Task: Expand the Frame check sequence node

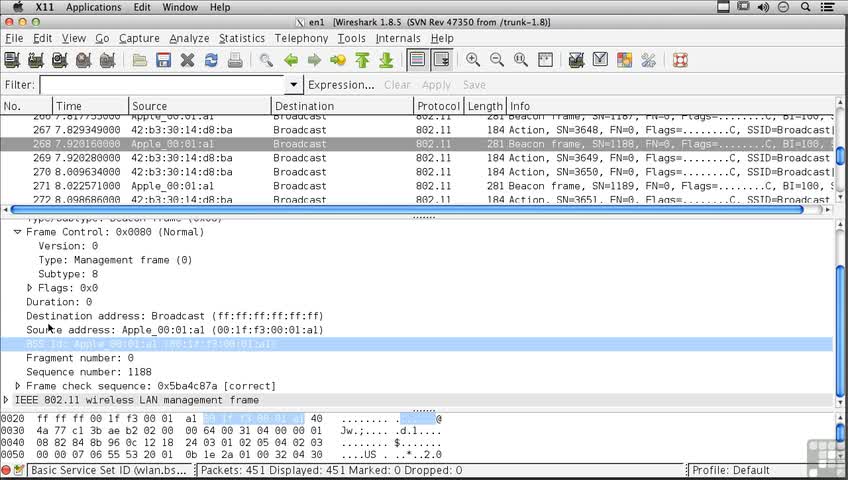Action: click(18, 386)
